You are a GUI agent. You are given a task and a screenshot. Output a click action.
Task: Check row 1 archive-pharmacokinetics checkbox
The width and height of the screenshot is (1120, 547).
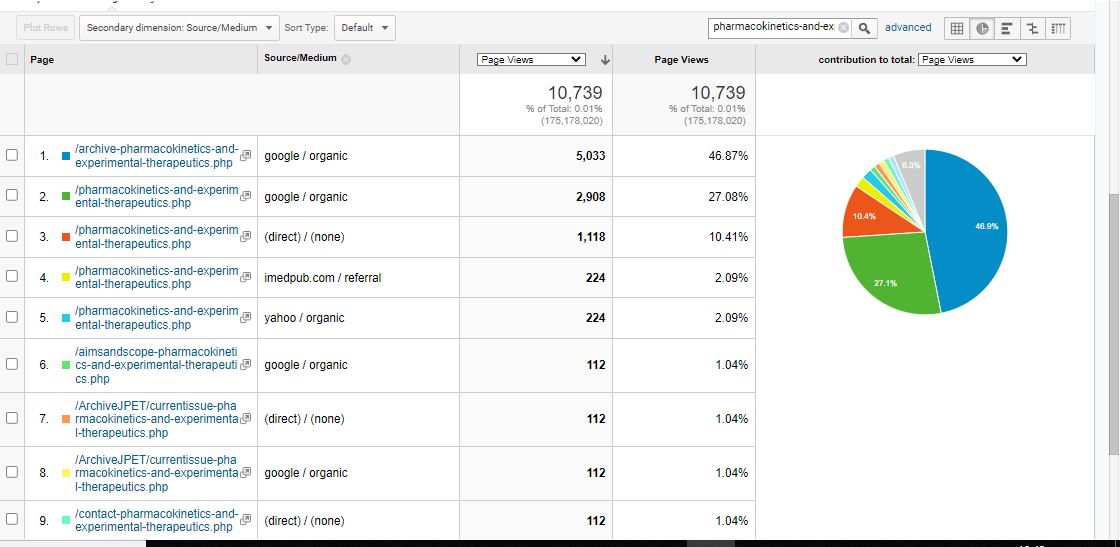point(11,155)
